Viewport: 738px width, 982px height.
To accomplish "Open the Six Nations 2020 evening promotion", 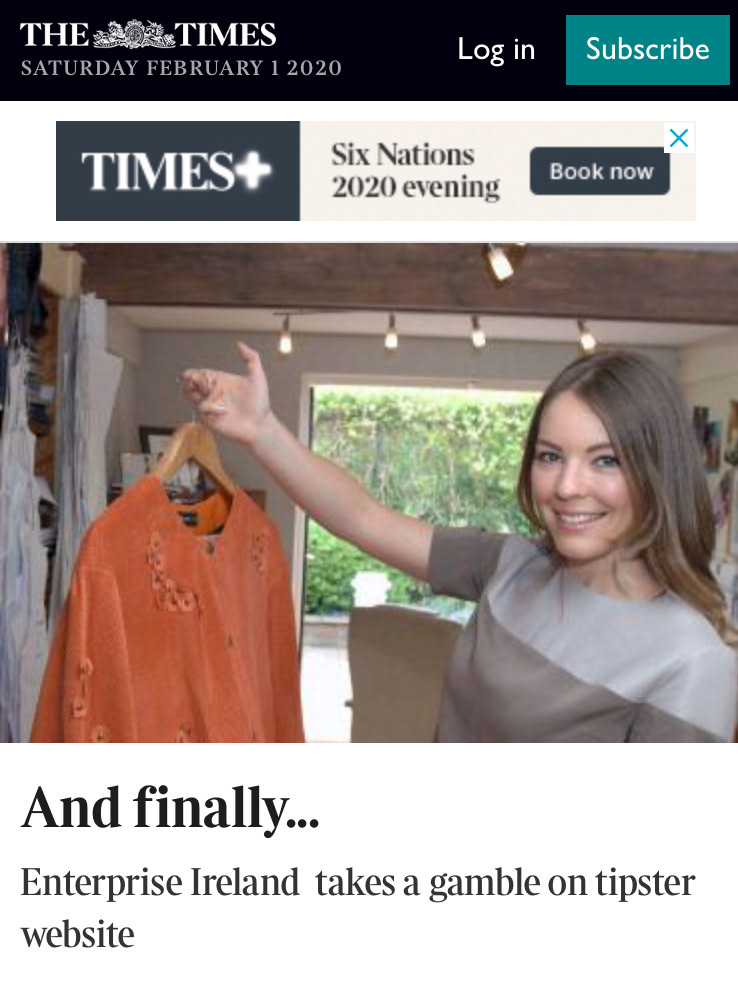I will coord(415,171).
